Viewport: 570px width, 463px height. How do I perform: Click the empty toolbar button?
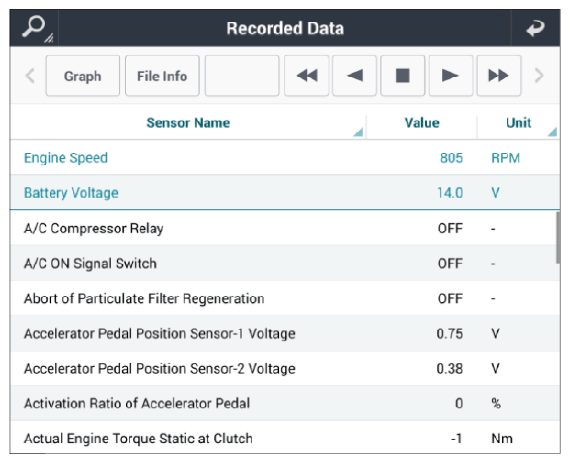point(242,76)
